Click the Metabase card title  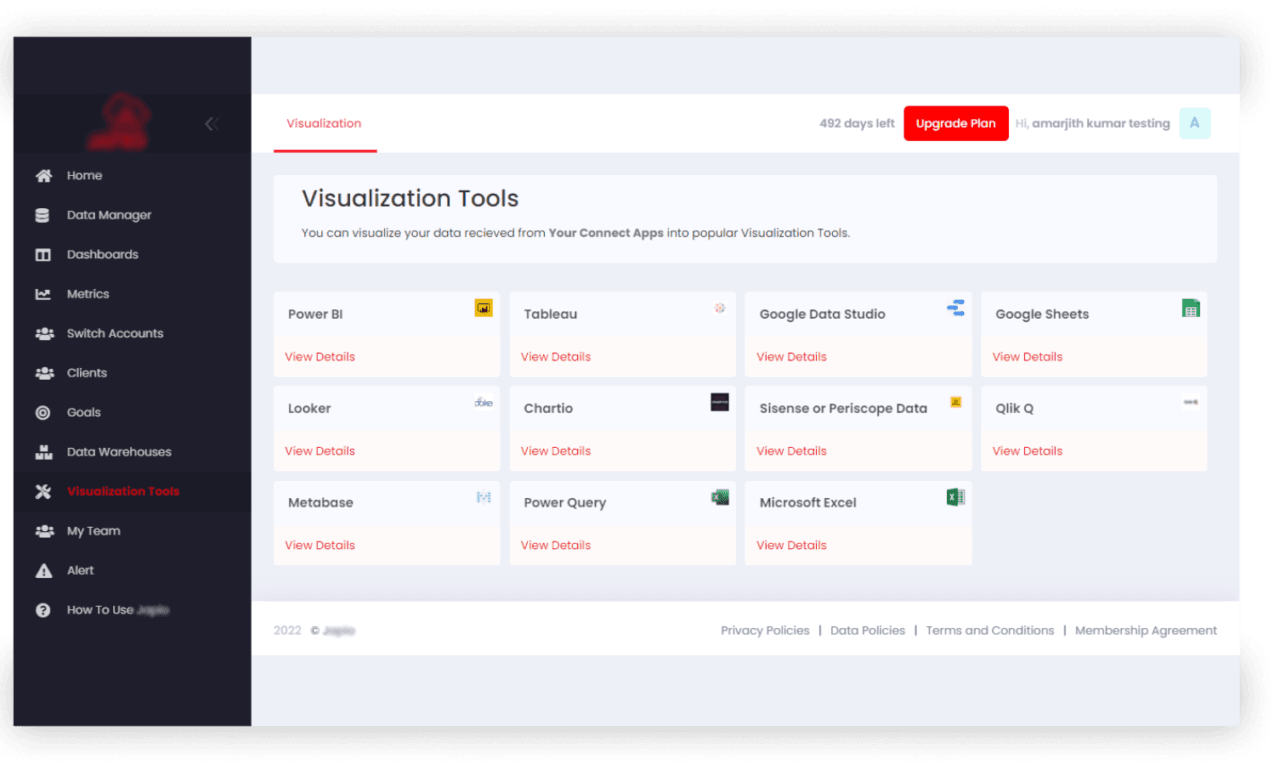click(321, 503)
